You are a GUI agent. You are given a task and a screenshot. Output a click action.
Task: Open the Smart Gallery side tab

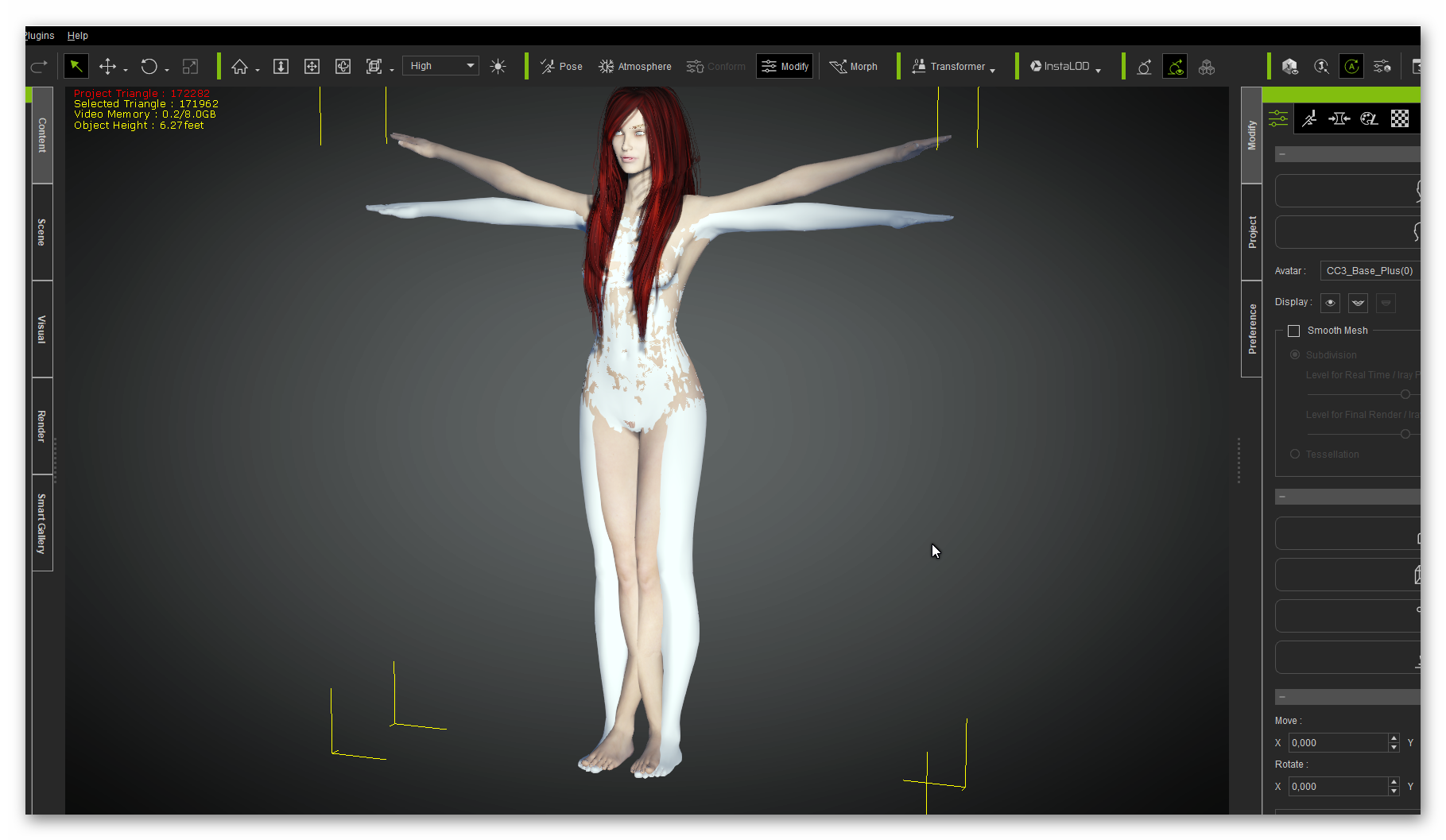tap(42, 524)
